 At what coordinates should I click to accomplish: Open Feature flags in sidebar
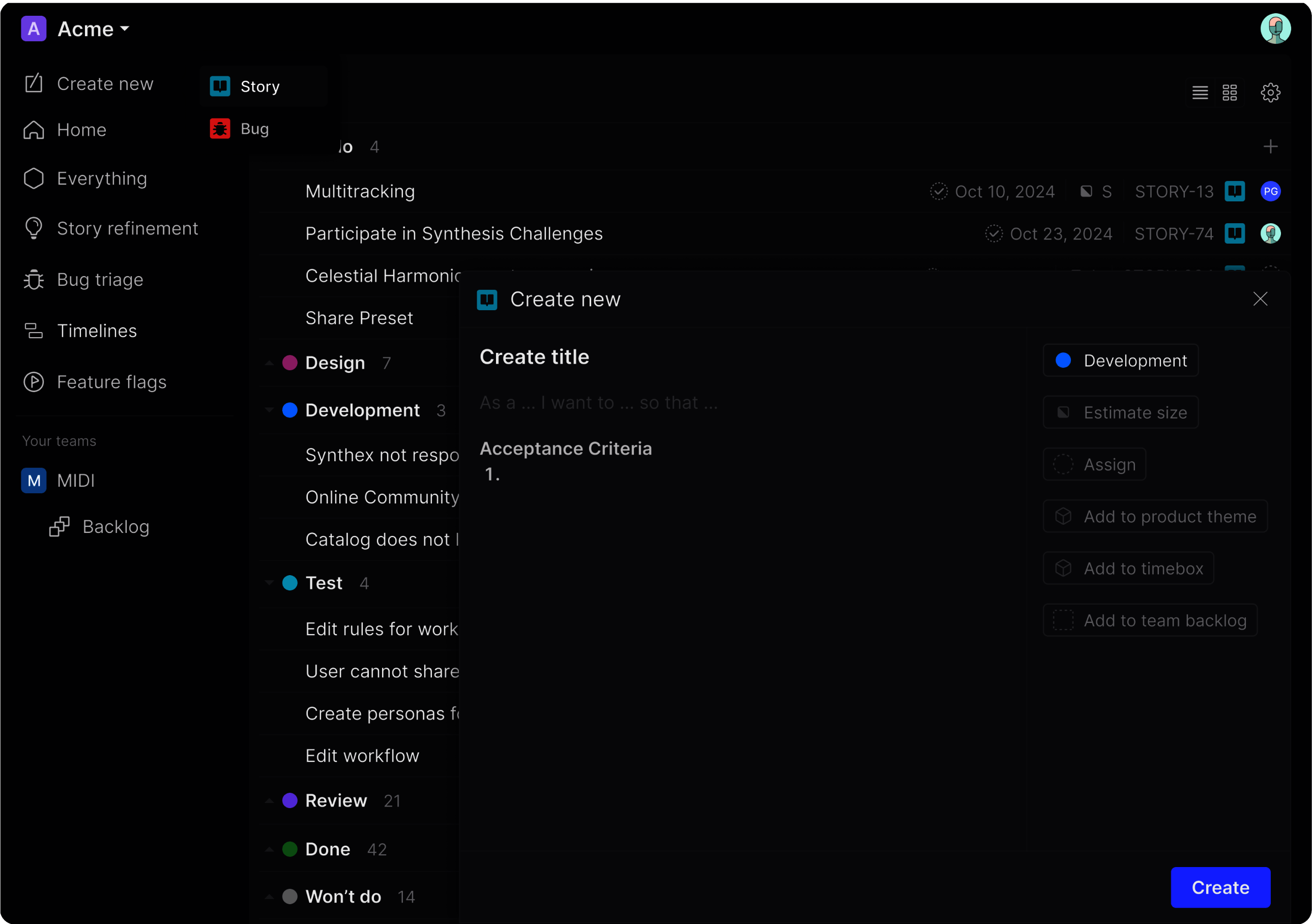111,381
